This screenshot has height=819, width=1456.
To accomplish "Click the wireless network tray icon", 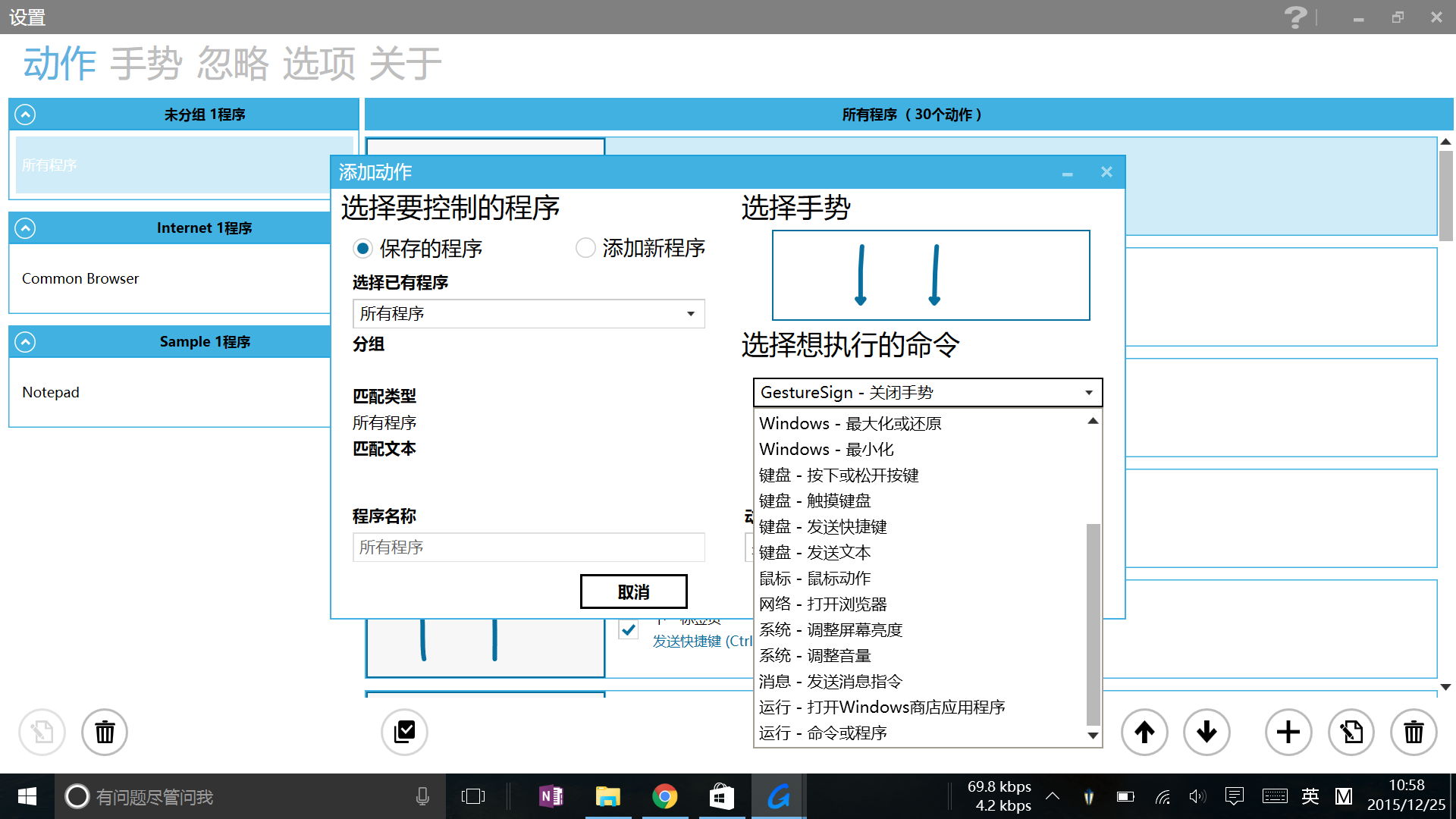I will coord(1163,796).
